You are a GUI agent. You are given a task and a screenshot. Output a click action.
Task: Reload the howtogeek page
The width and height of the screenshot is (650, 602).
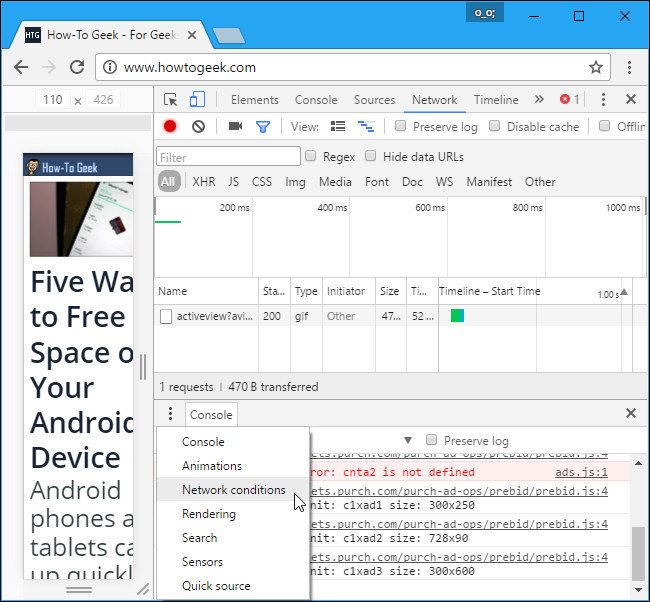[x=77, y=67]
